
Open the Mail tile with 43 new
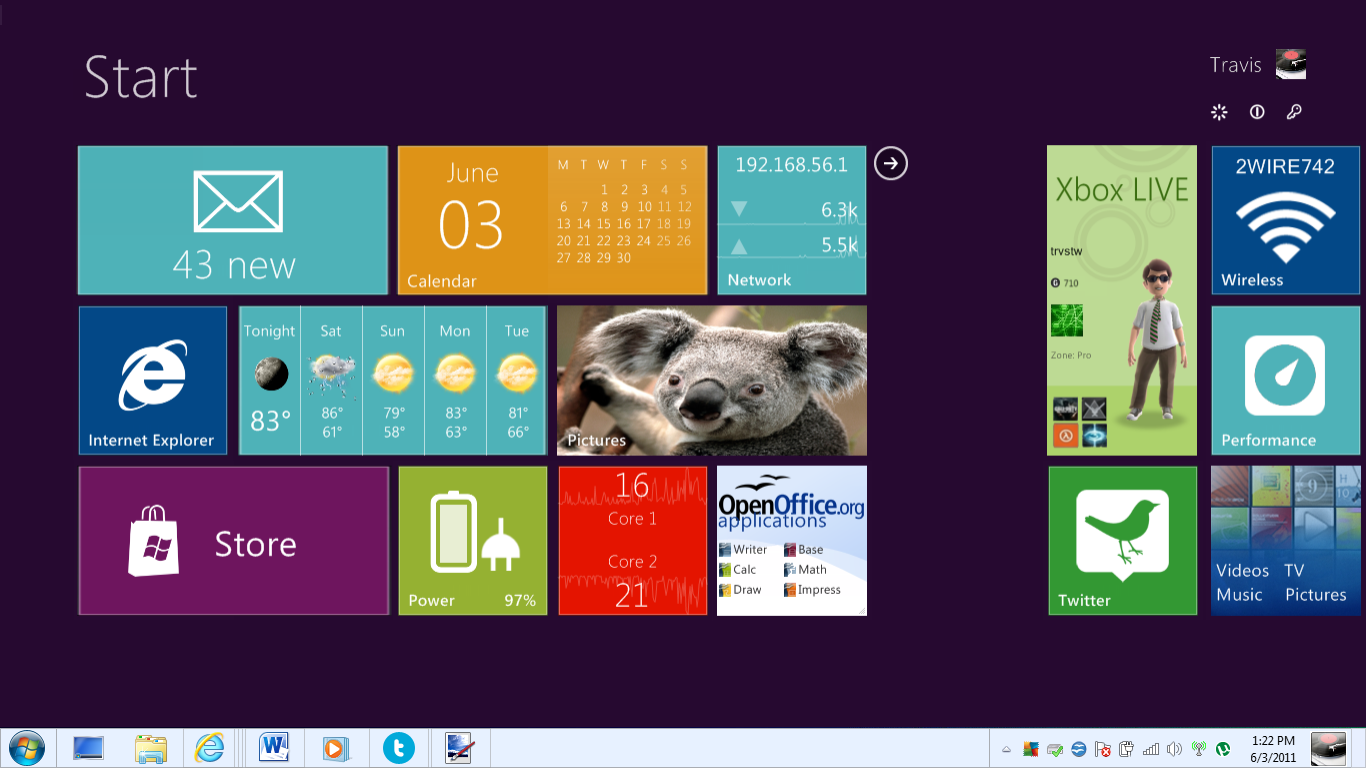click(233, 220)
